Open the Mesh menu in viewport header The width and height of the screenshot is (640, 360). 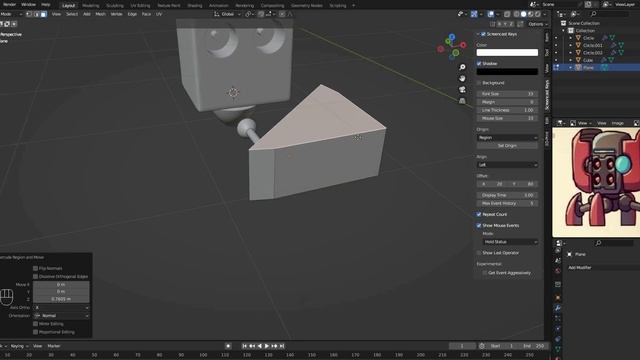click(x=100, y=14)
